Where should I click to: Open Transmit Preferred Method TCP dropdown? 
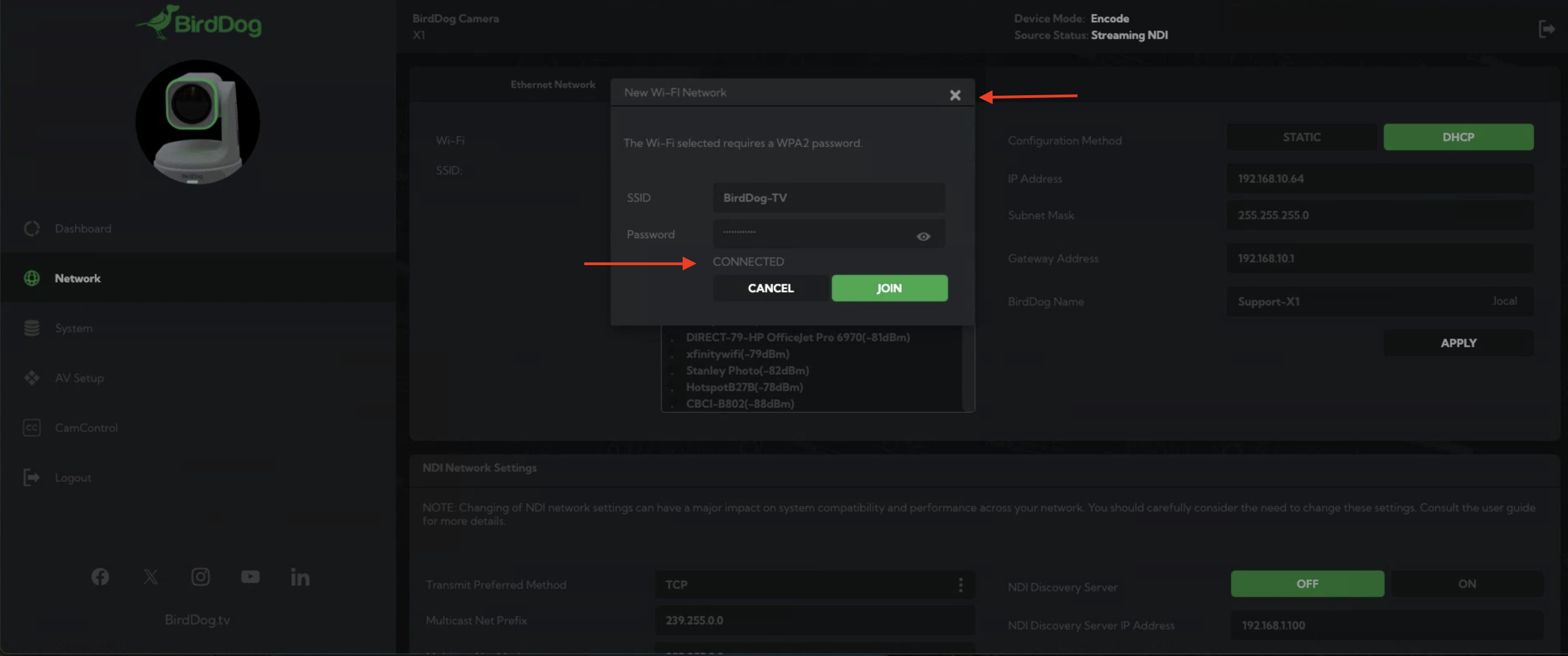point(814,584)
